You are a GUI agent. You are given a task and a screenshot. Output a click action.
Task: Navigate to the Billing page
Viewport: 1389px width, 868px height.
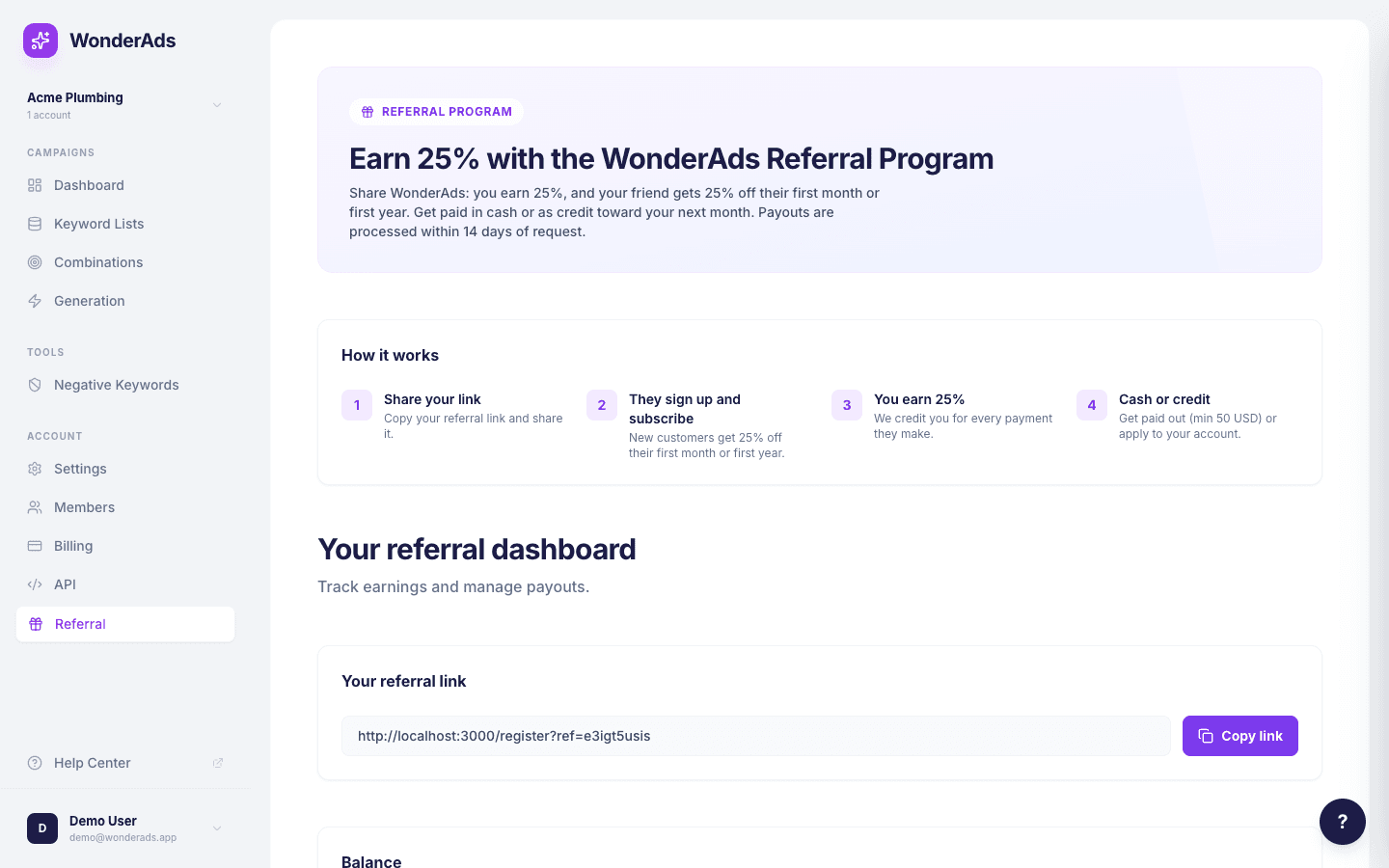coord(72,546)
